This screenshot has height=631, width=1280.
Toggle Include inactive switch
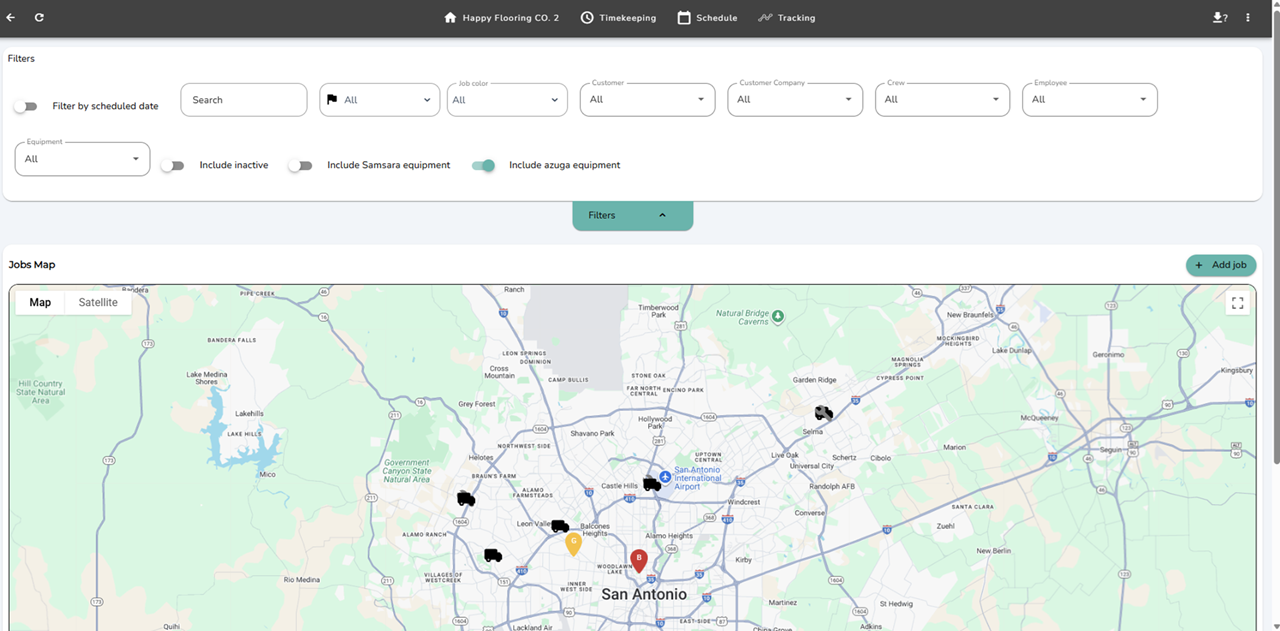point(173,165)
